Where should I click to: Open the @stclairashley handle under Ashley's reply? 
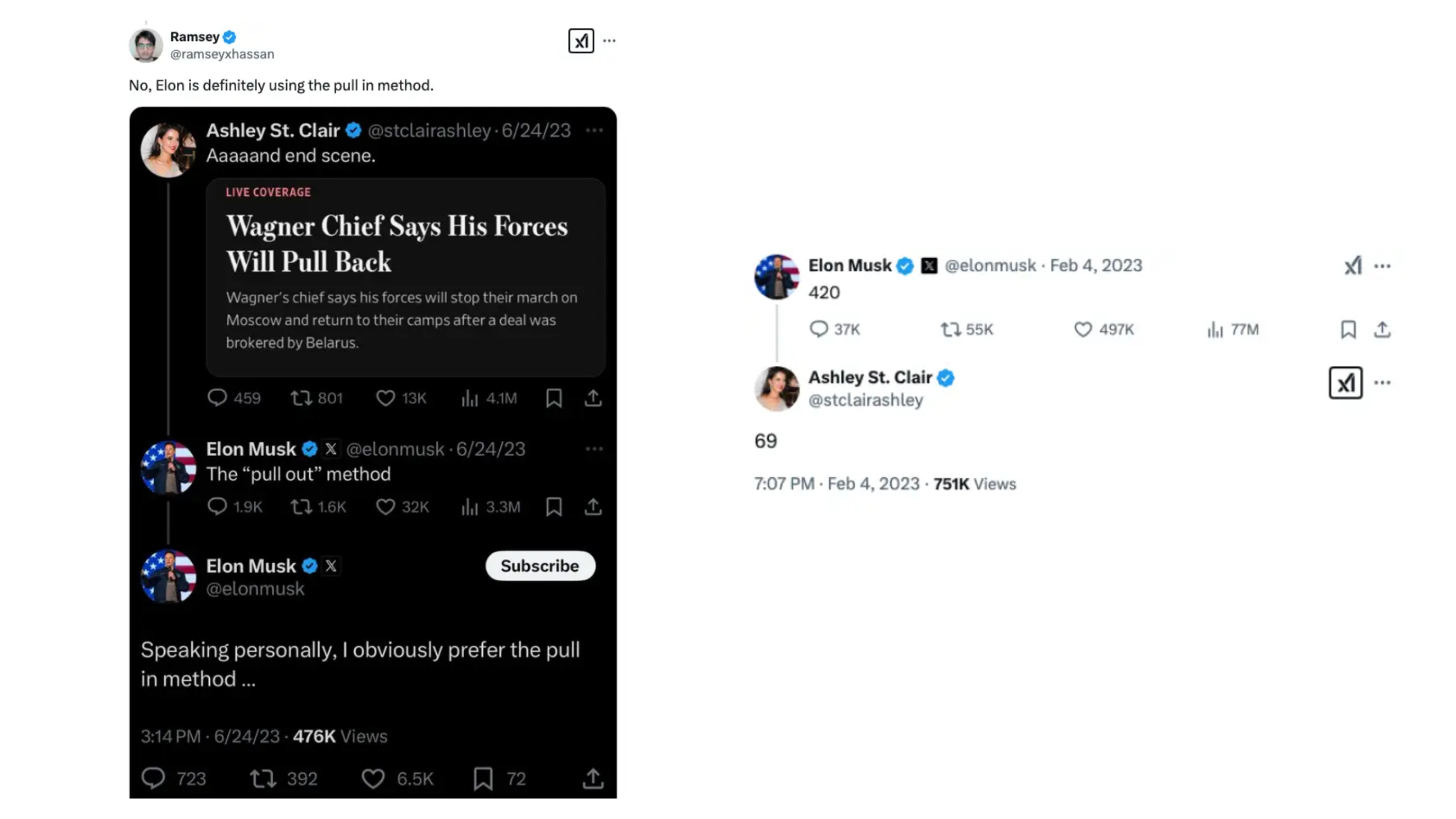(866, 400)
